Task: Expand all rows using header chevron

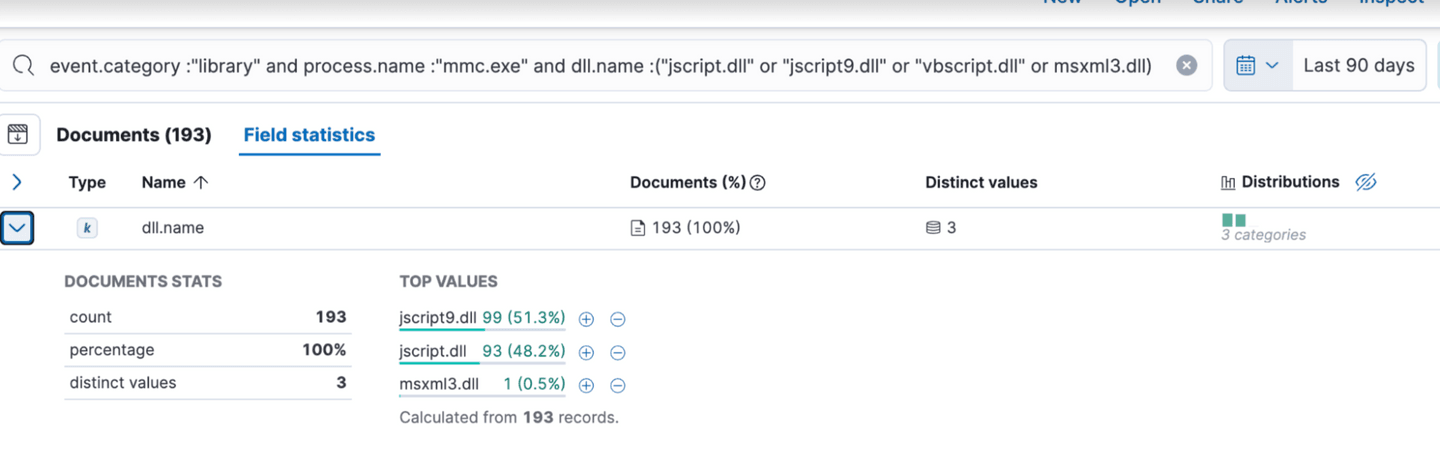Action: [17, 182]
